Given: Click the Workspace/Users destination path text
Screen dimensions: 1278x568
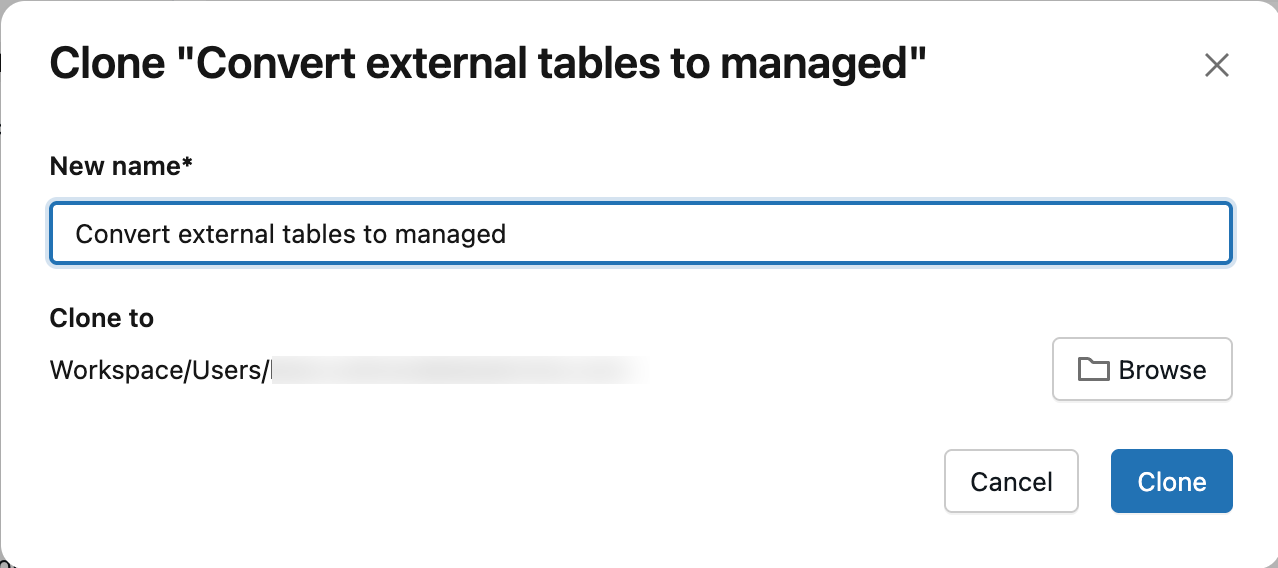Looking at the screenshot, I should 160,371.
